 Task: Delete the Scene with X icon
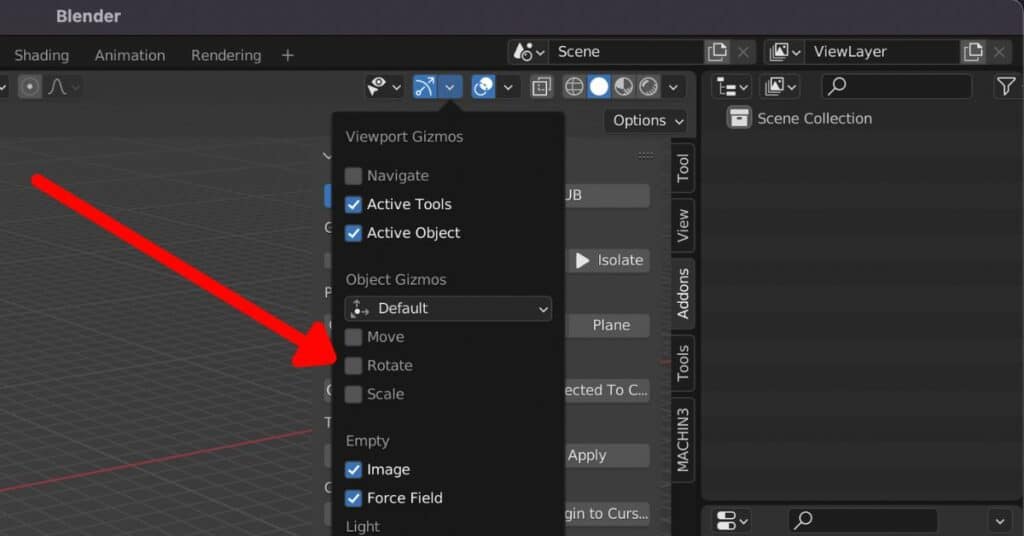(x=743, y=52)
